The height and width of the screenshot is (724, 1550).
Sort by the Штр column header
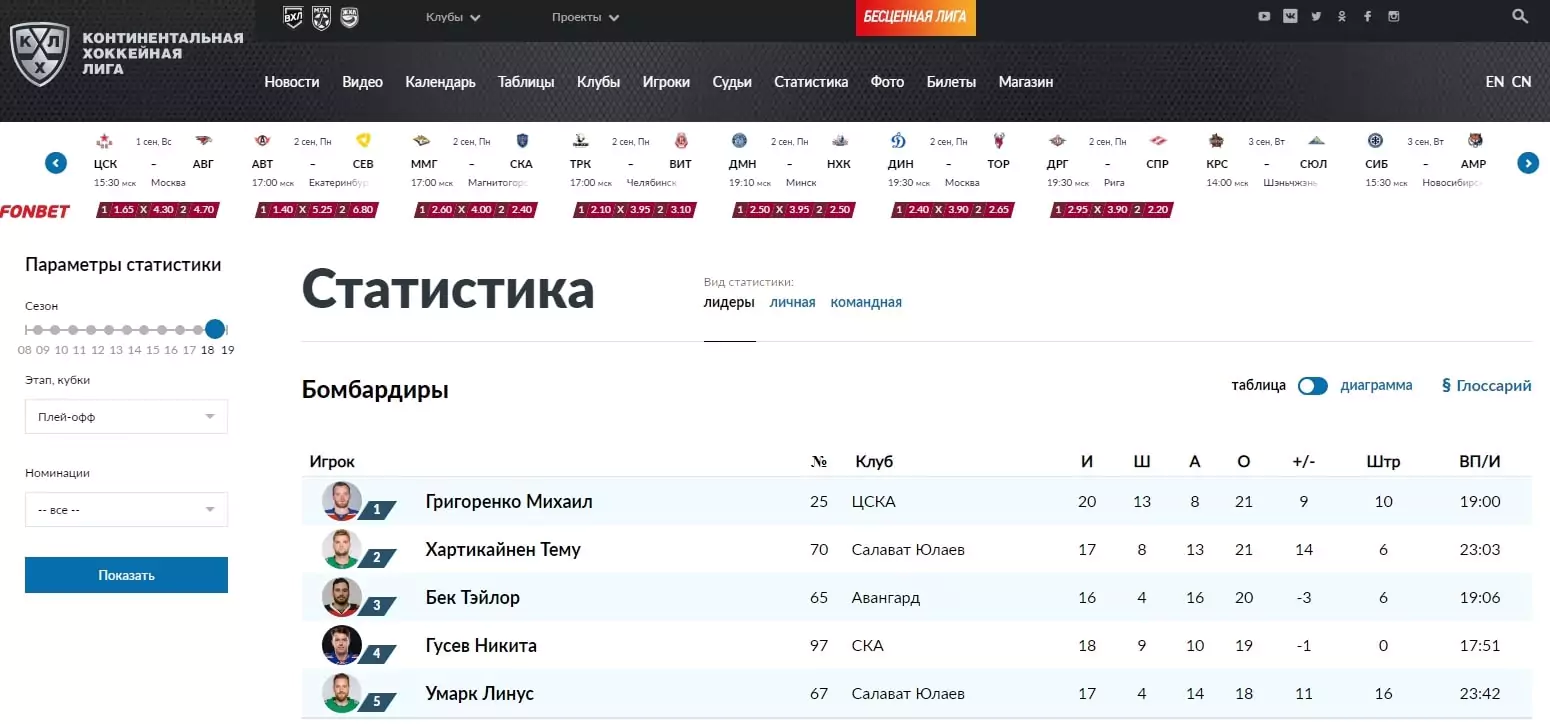(1383, 461)
